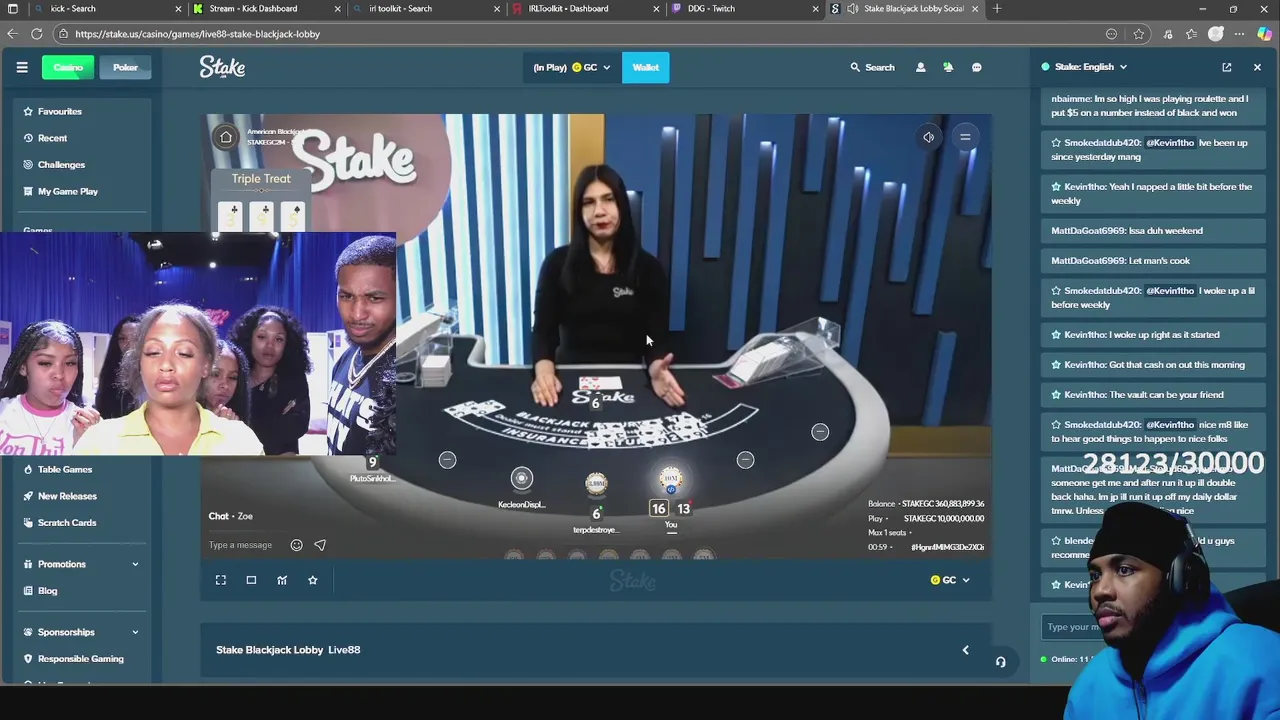Switch to Poker mode
The width and height of the screenshot is (1280, 720).
125,67
